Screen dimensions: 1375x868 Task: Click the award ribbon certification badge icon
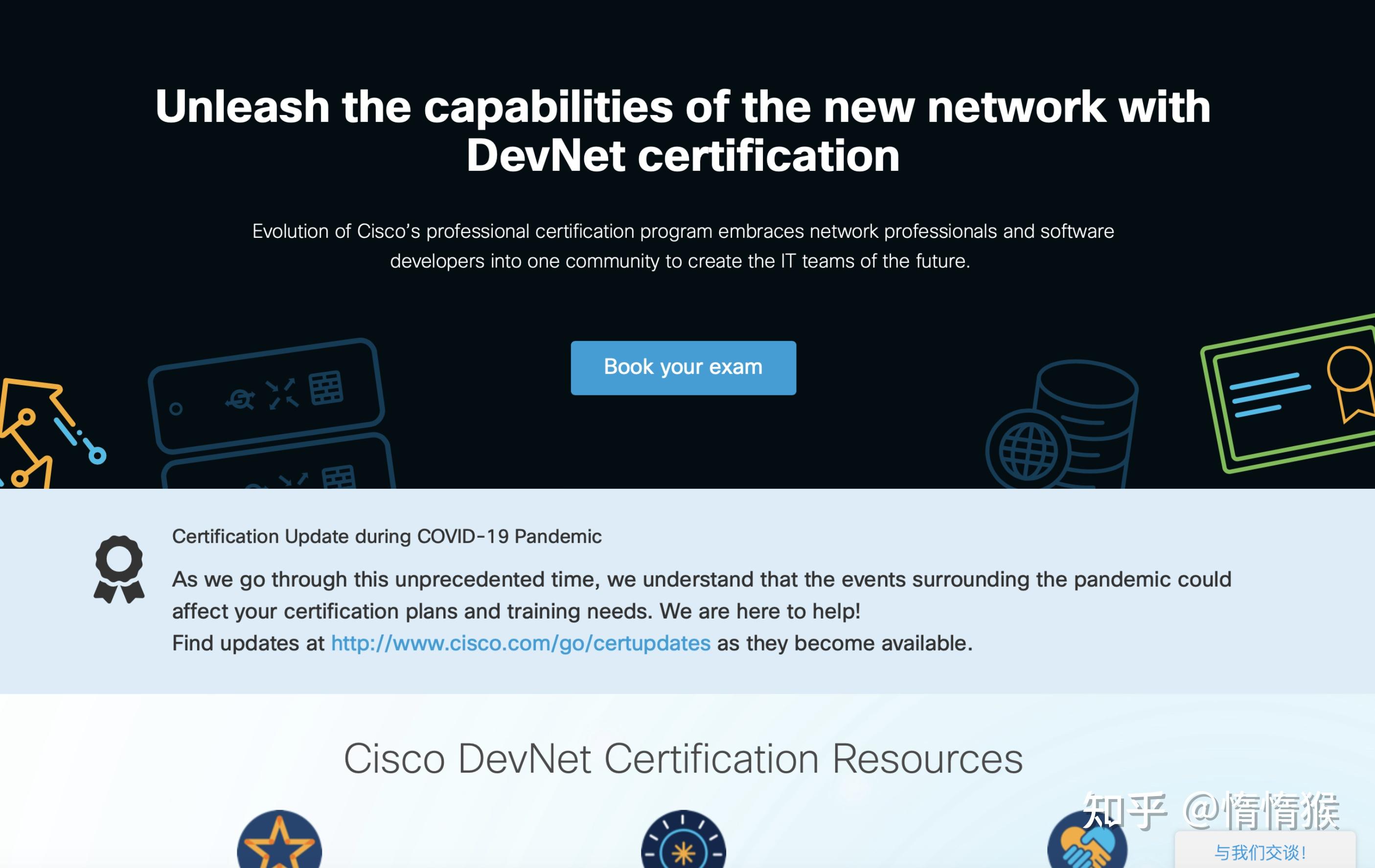point(118,568)
